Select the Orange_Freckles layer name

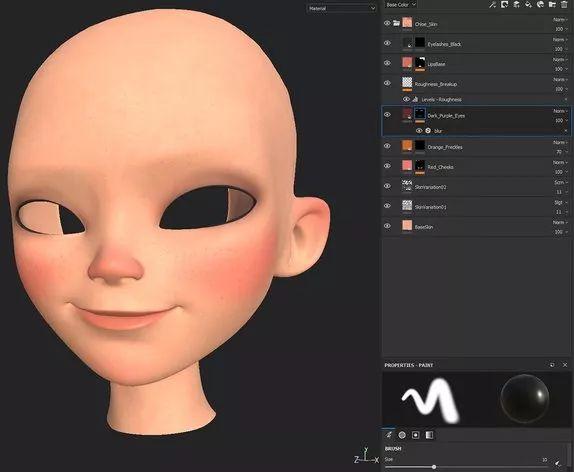(x=445, y=147)
